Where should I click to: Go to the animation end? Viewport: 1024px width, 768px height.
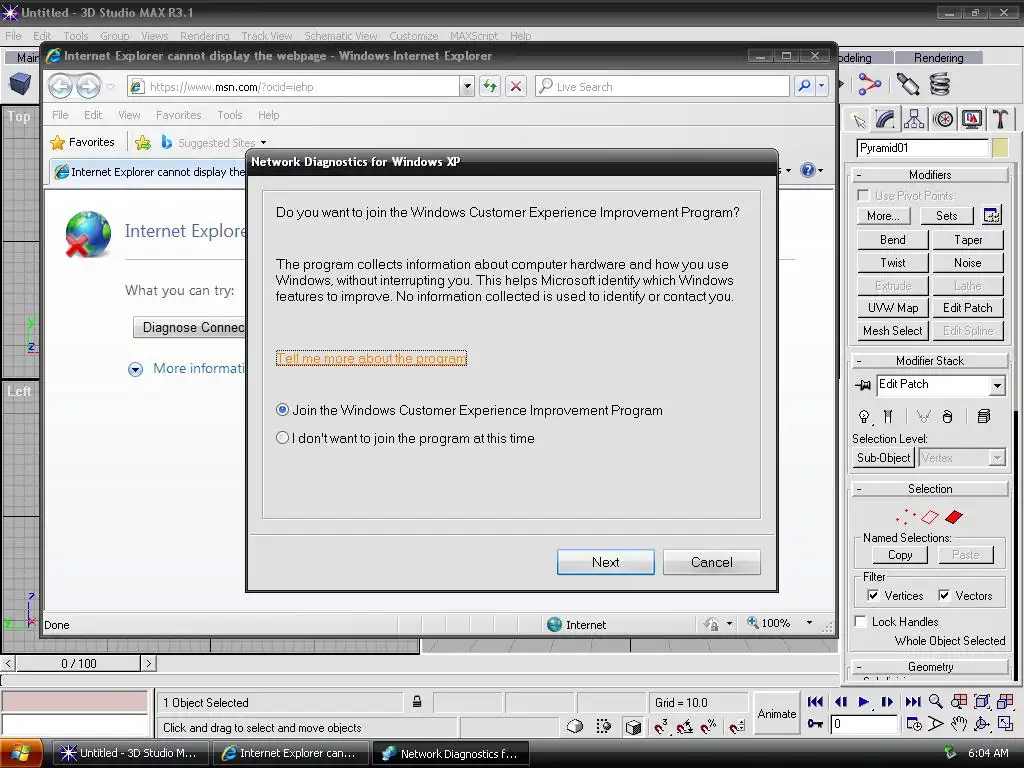click(913, 702)
